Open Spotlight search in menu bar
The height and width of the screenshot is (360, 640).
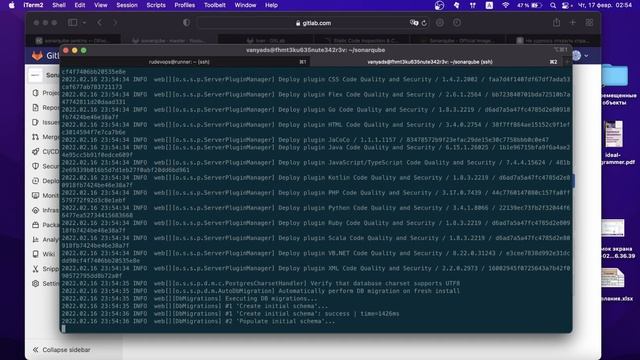pos(553,5)
